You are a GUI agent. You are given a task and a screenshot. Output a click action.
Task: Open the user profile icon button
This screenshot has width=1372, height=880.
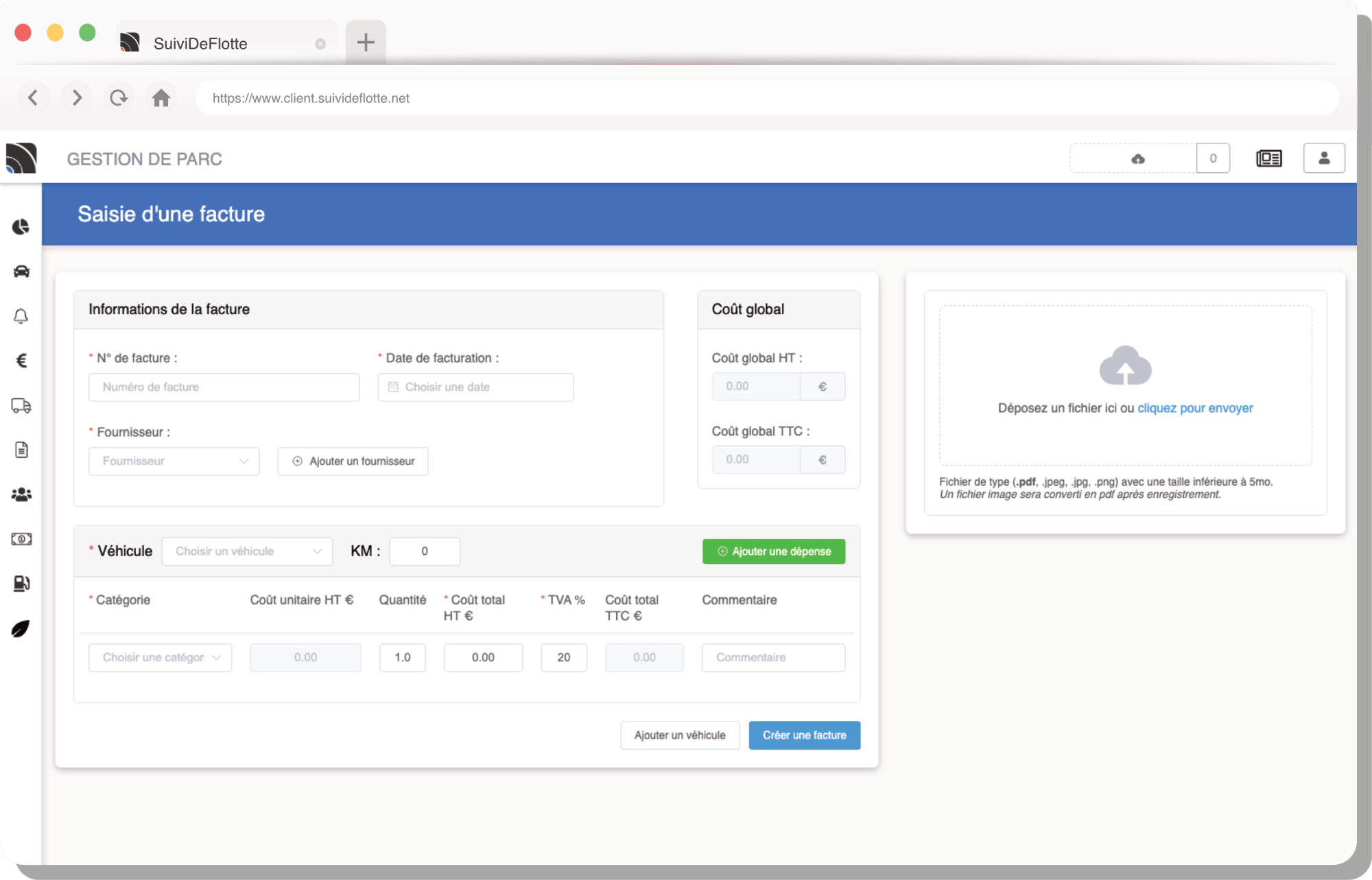pyautogui.click(x=1324, y=158)
